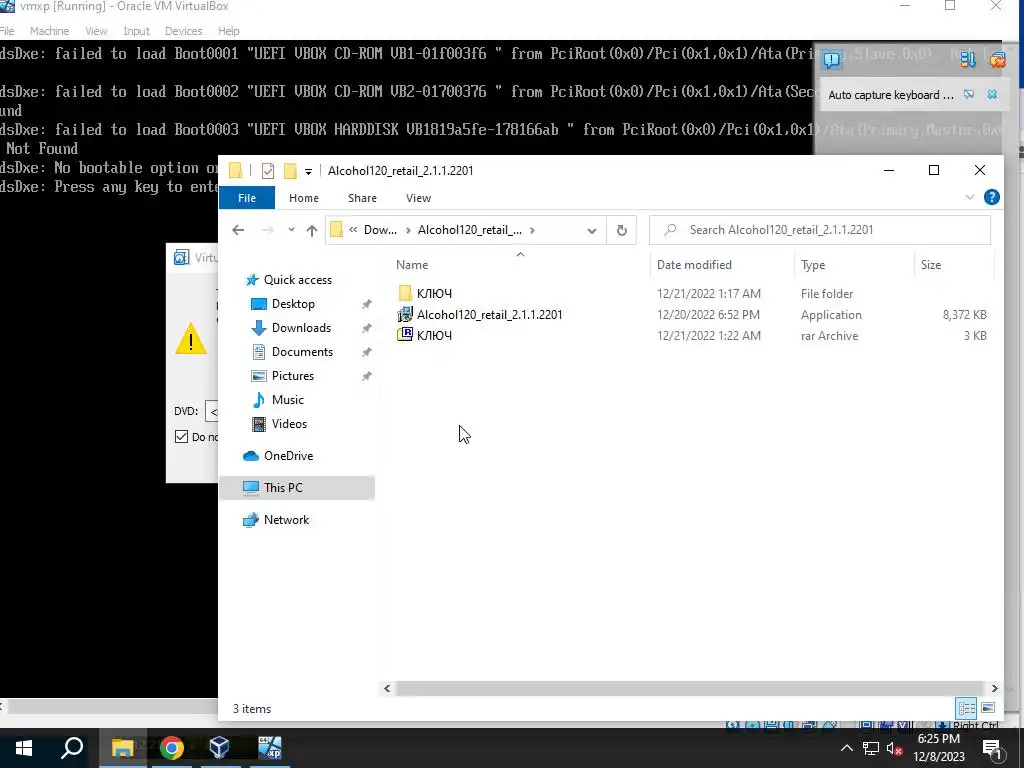Open Google Chrome from the taskbar
The height and width of the screenshot is (768, 1024).
171,748
